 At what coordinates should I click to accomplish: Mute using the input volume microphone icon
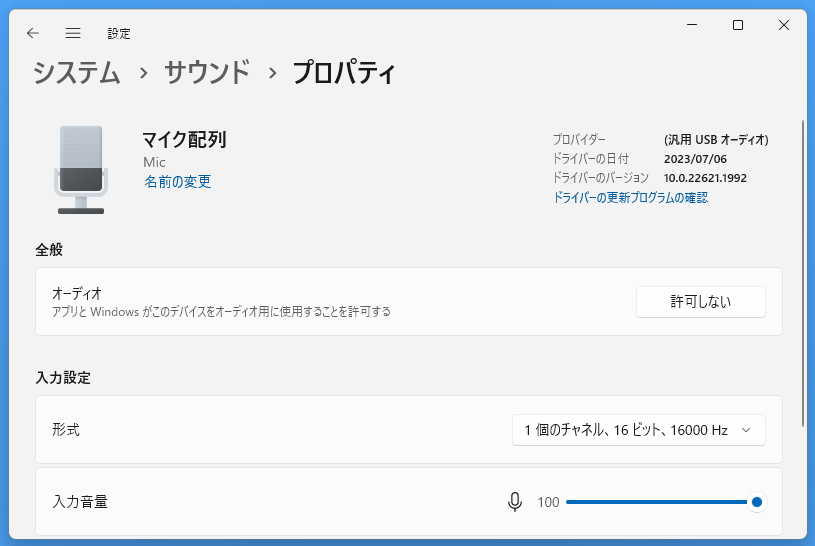(515, 502)
